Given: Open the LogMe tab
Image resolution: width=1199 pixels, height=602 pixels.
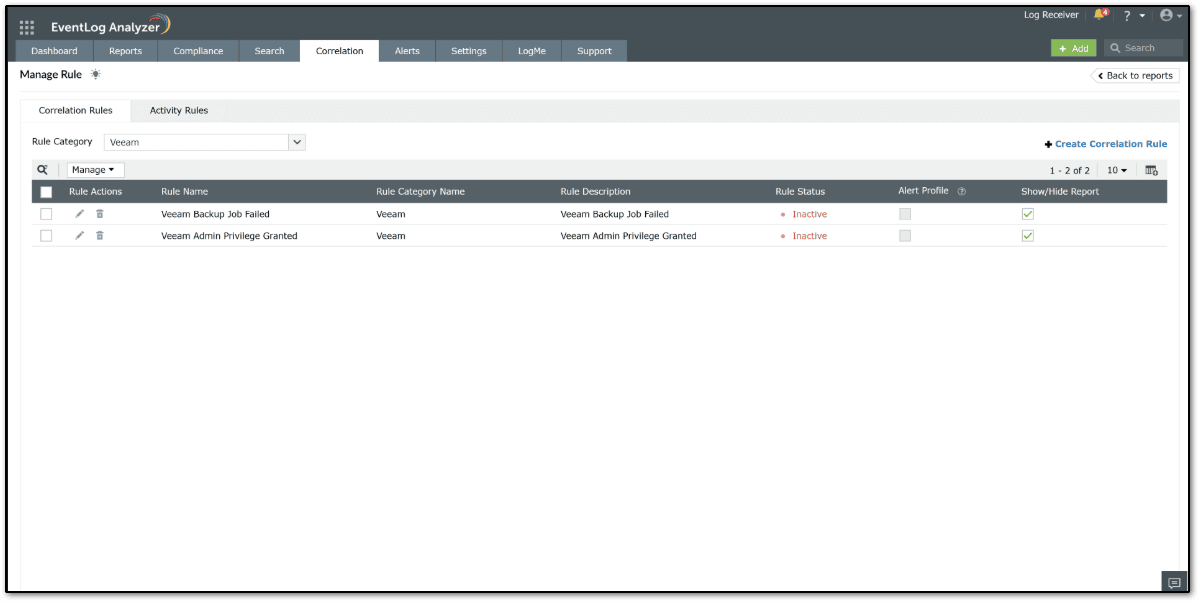Looking at the screenshot, I should click(x=531, y=51).
